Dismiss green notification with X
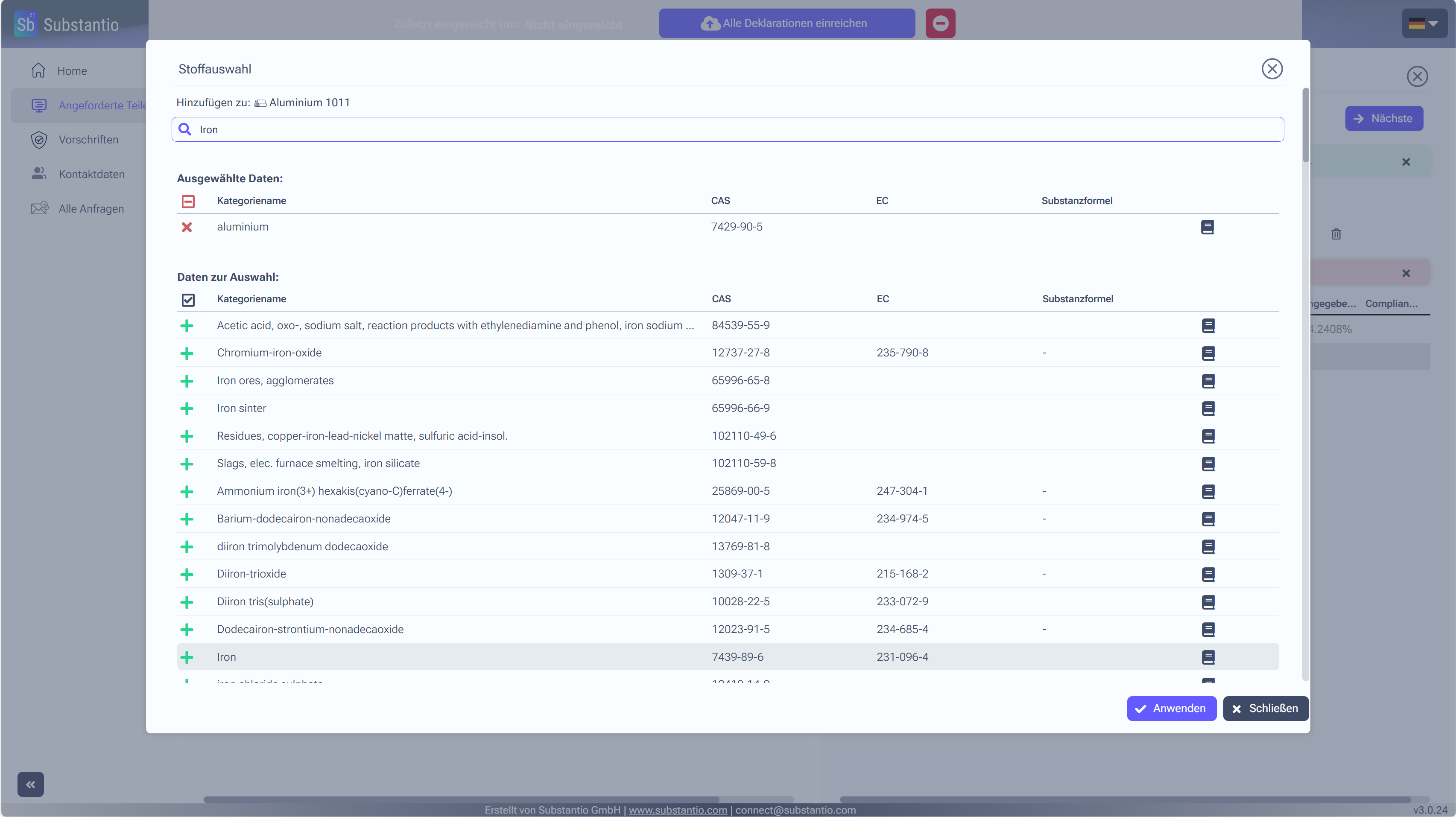The height and width of the screenshot is (817, 1456). click(1406, 162)
